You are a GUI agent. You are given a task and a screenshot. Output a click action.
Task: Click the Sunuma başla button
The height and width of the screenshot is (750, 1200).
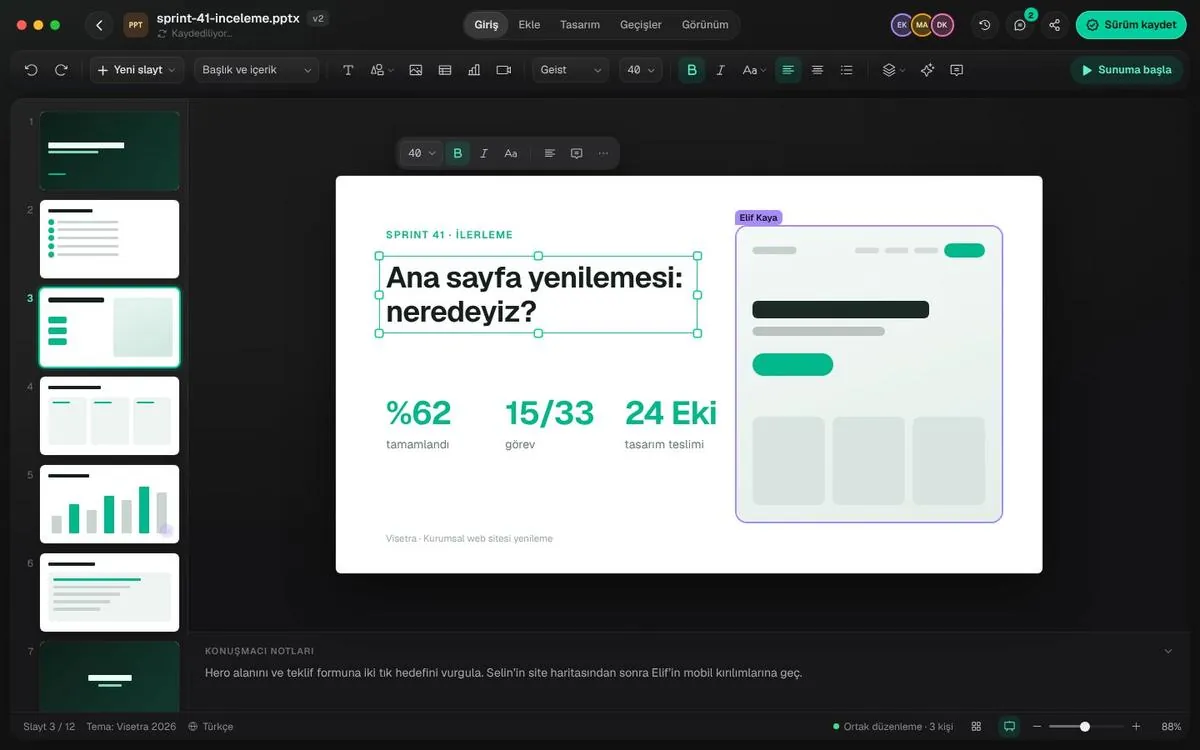click(1126, 70)
